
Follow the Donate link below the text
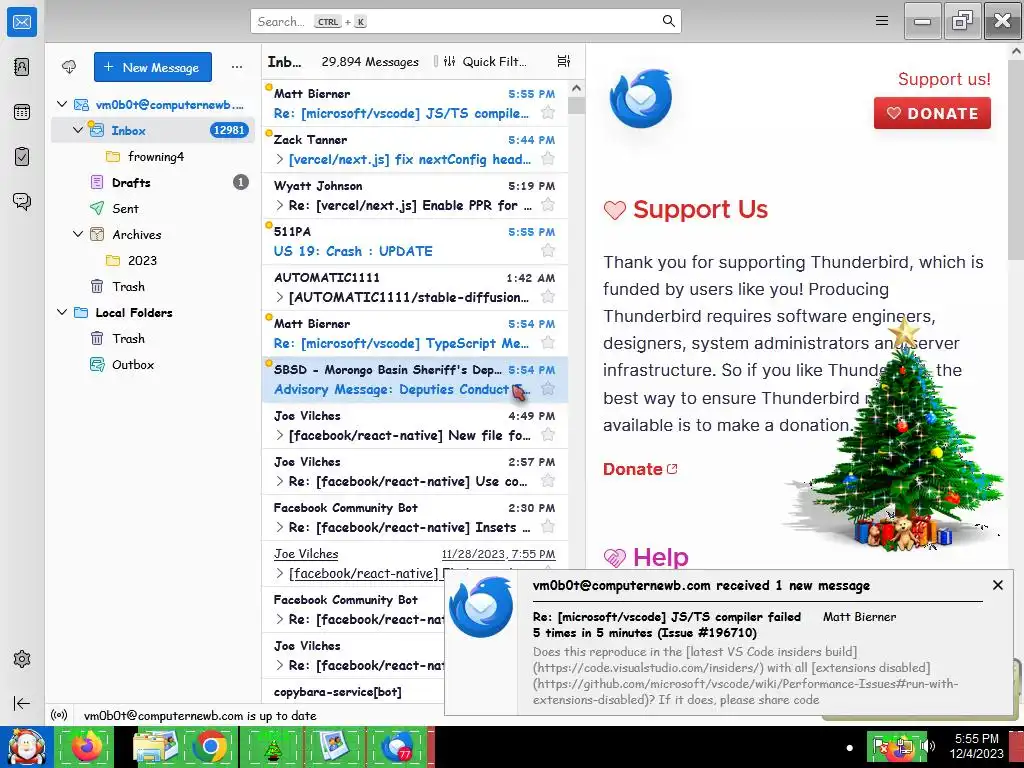click(640, 469)
